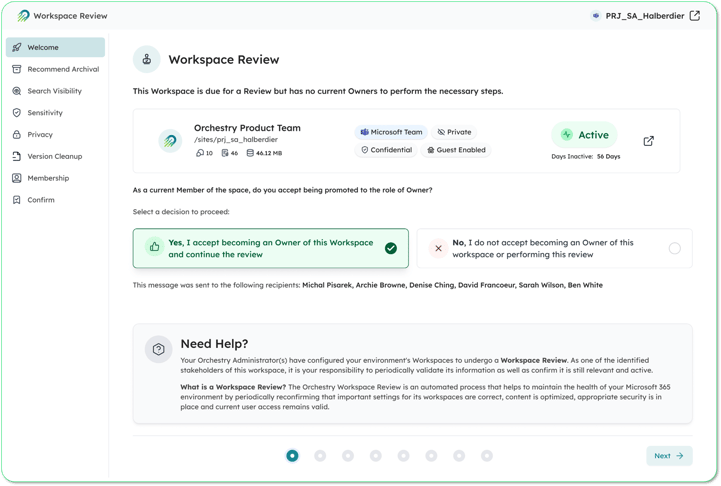
Task: Jump to the Confirm step
Action: coord(55,200)
